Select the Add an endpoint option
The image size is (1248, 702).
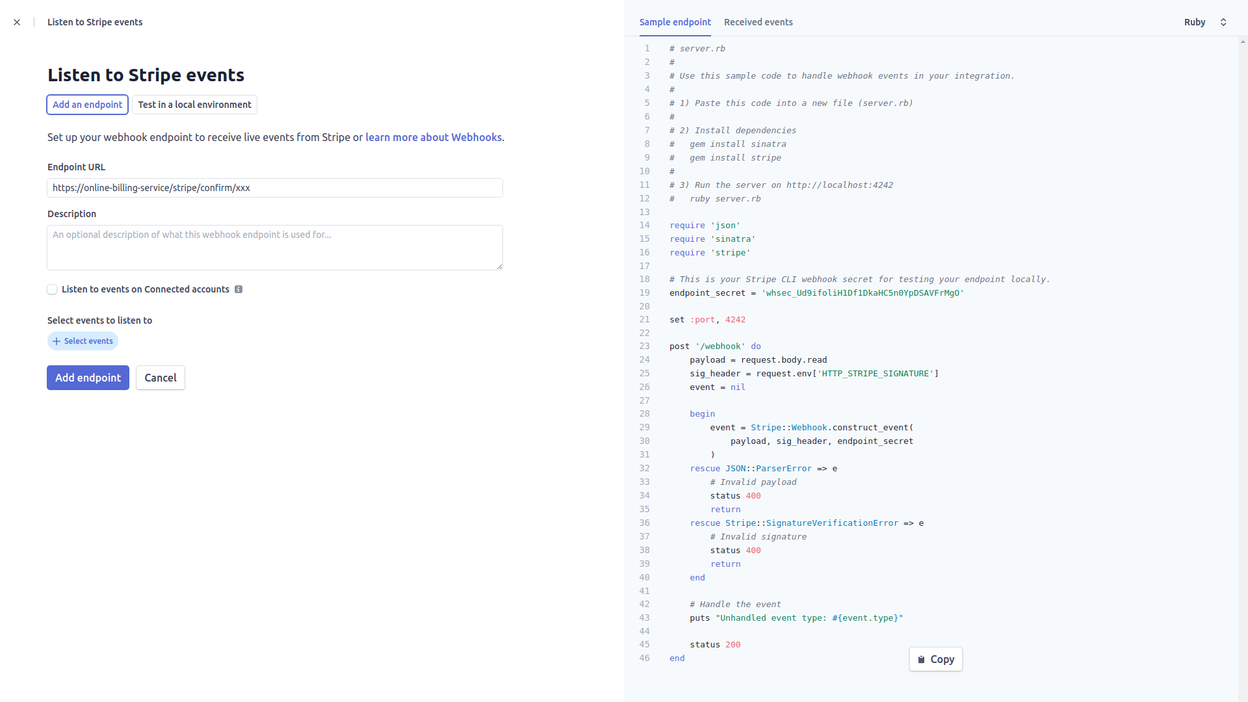(x=87, y=105)
